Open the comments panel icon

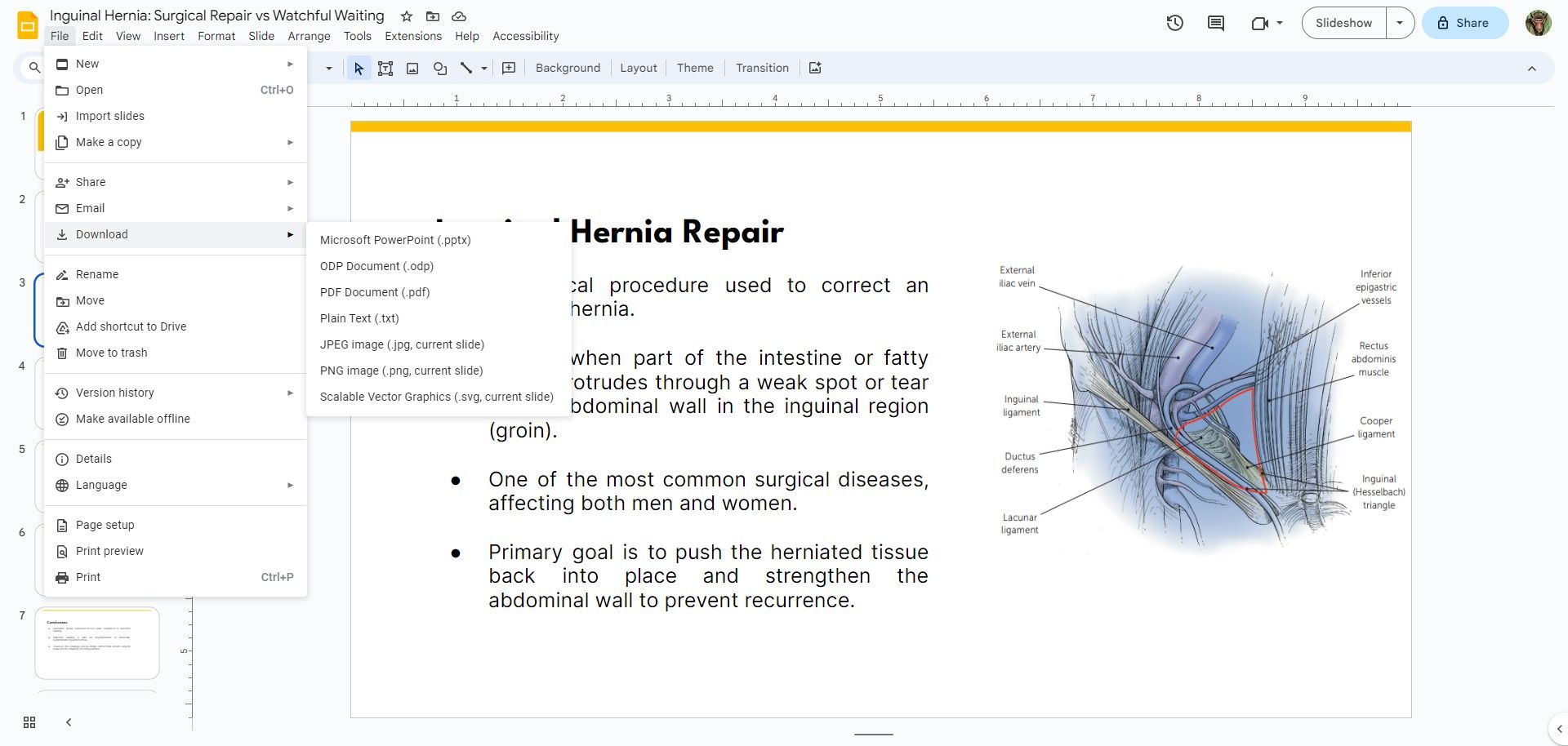click(1215, 23)
